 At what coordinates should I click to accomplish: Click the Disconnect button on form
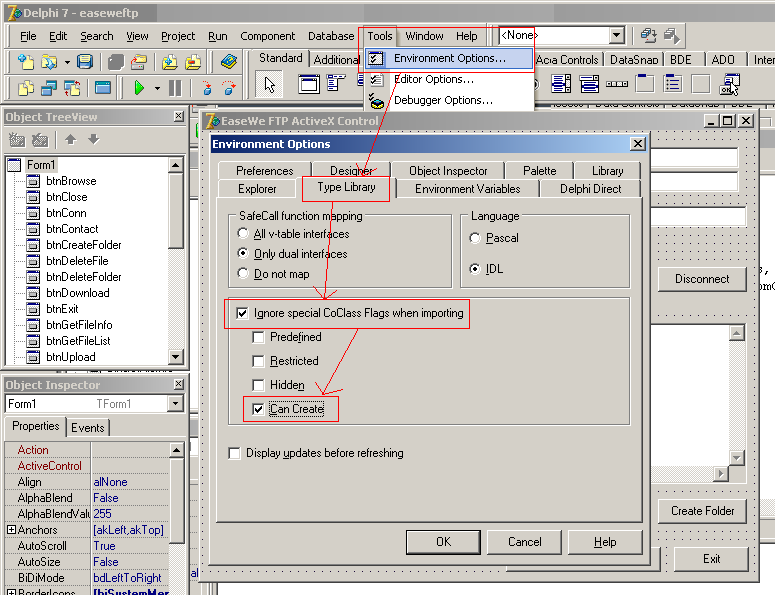[x=702, y=279]
